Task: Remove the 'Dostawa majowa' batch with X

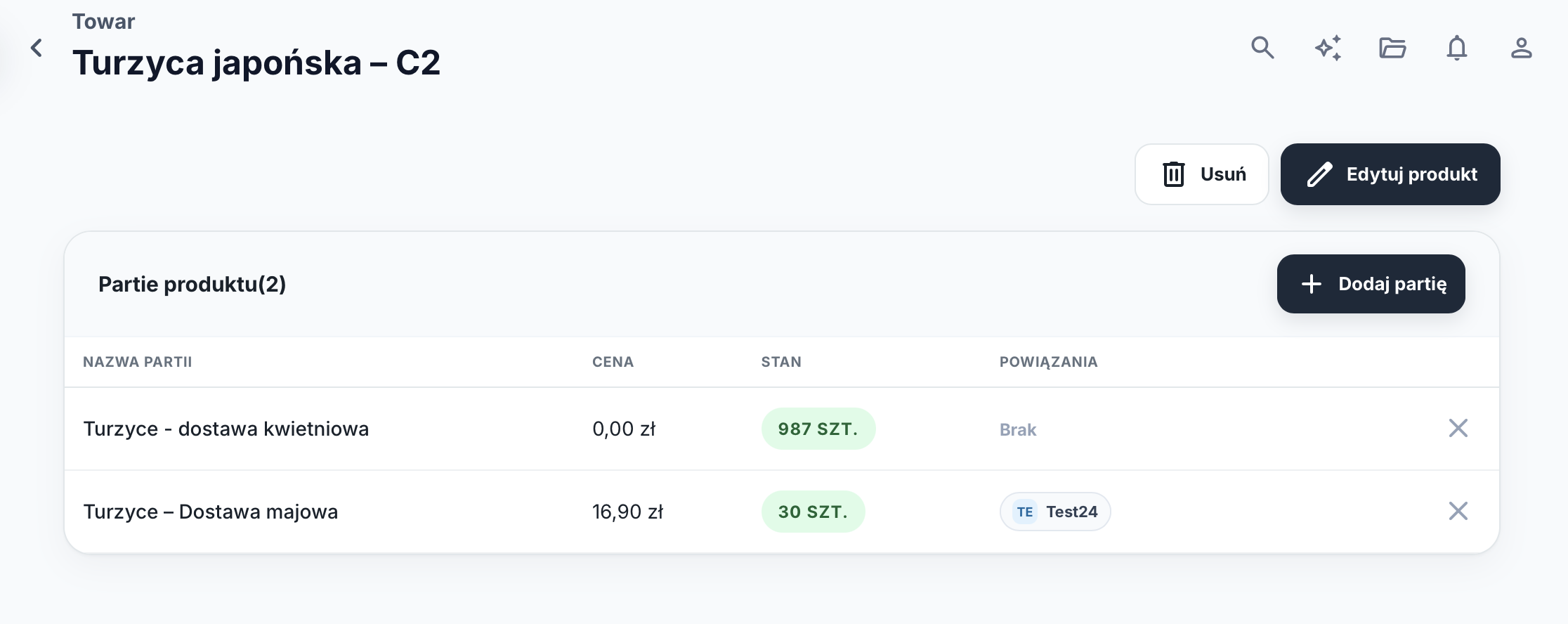Action: 1458,511
